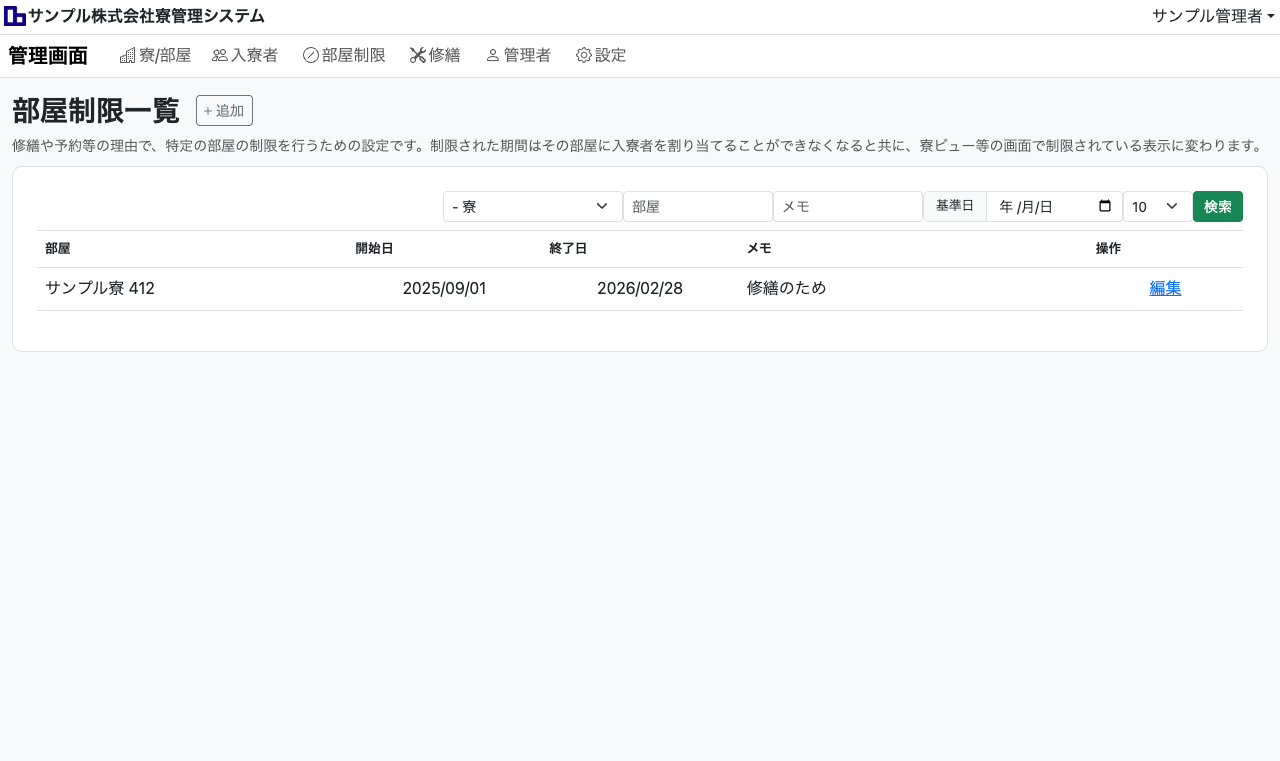Screen dimensions: 1280x761
Task: Open the サンプル管理者 user menu
Action: 1212,16
